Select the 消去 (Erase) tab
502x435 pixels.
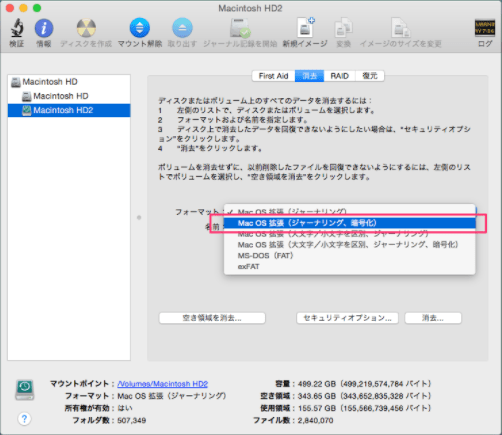pyautogui.click(x=309, y=76)
